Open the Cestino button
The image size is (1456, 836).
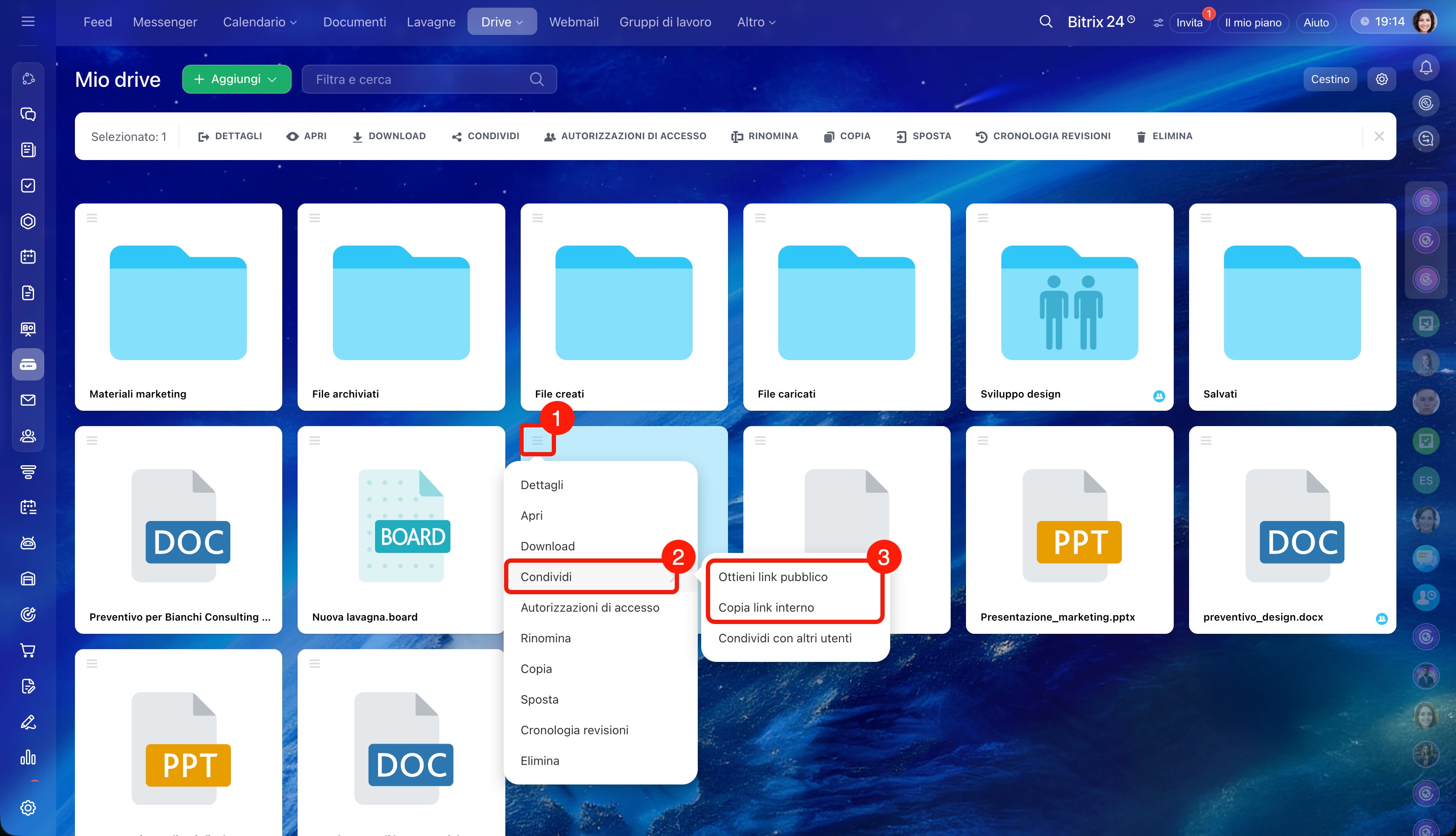(1330, 79)
